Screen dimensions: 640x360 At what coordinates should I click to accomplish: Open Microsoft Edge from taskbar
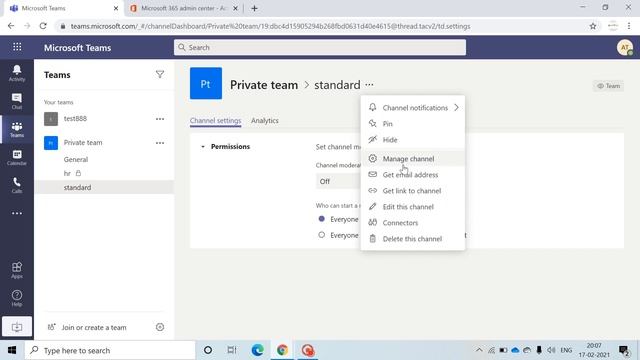[258, 350]
